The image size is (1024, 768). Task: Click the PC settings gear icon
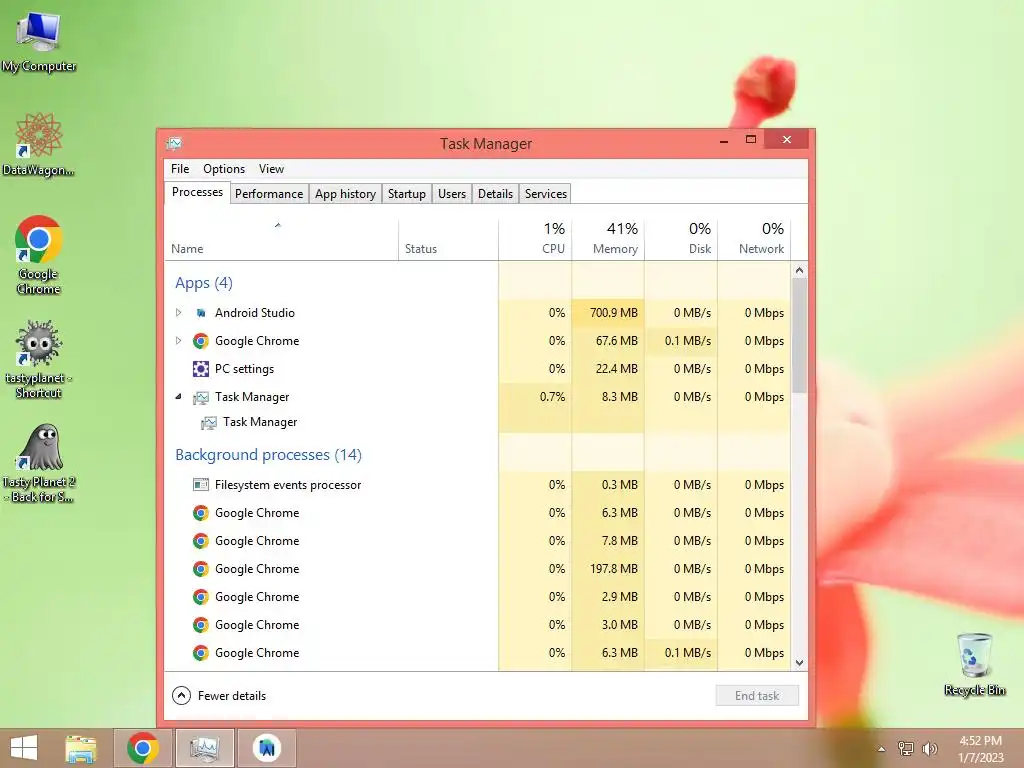[200, 369]
